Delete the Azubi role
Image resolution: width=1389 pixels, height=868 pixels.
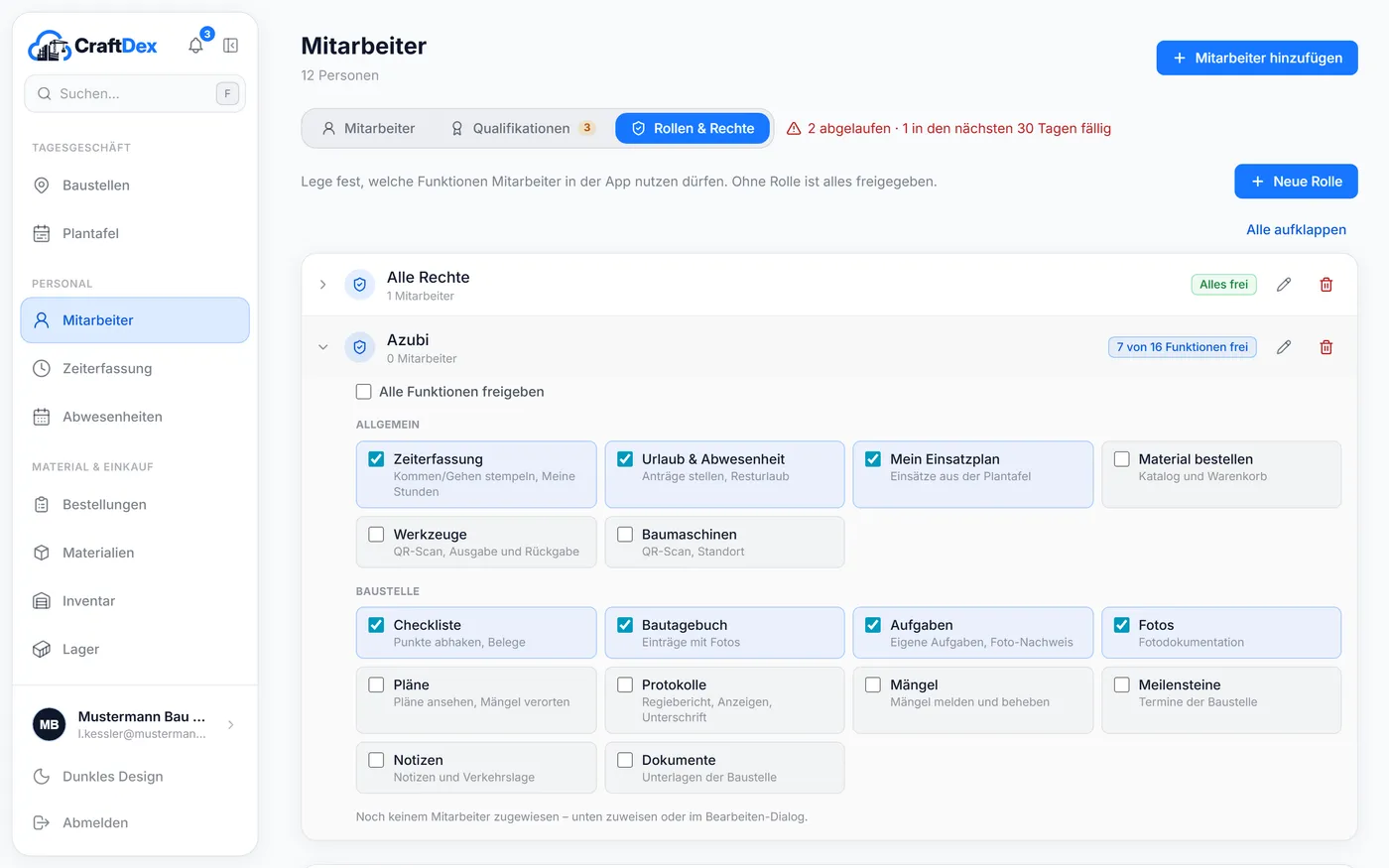coord(1326,347)
